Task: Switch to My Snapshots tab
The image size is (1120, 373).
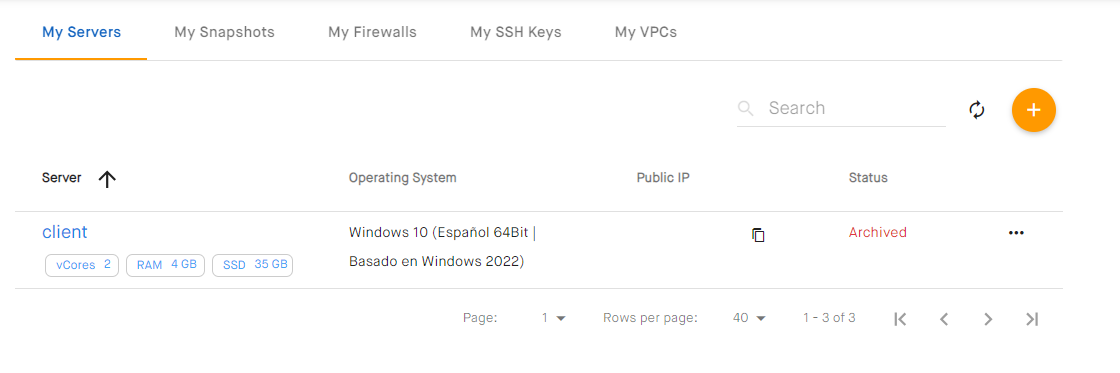Action: coord(224,32)
